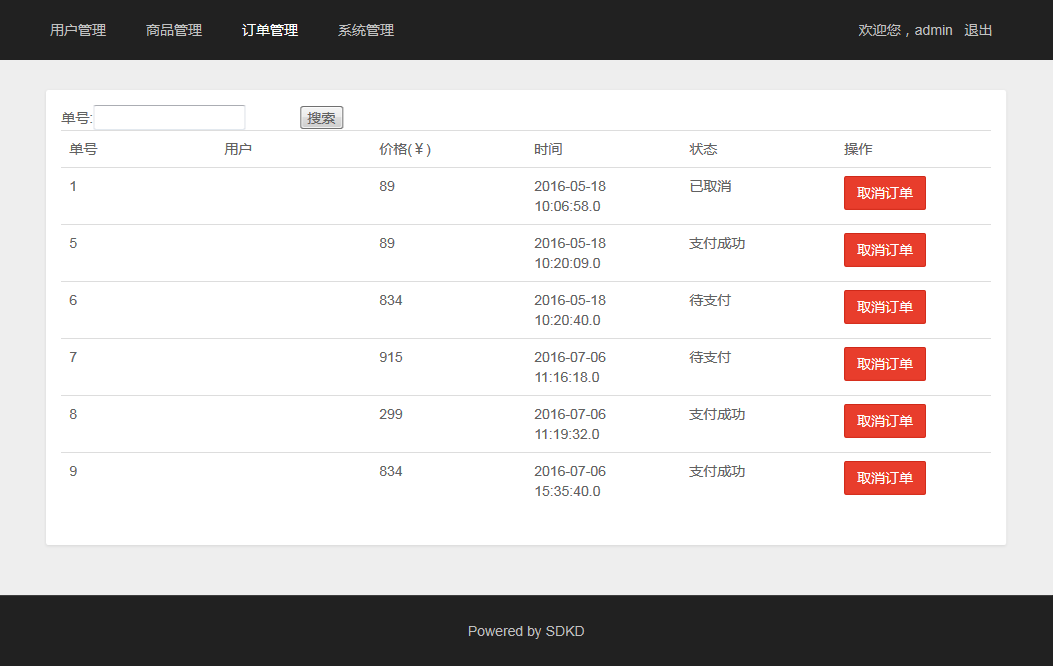Cancel order 7 using its 取消订单 button
The height and width of the screenshot is (666, 1053).
(x=884, y=363)
